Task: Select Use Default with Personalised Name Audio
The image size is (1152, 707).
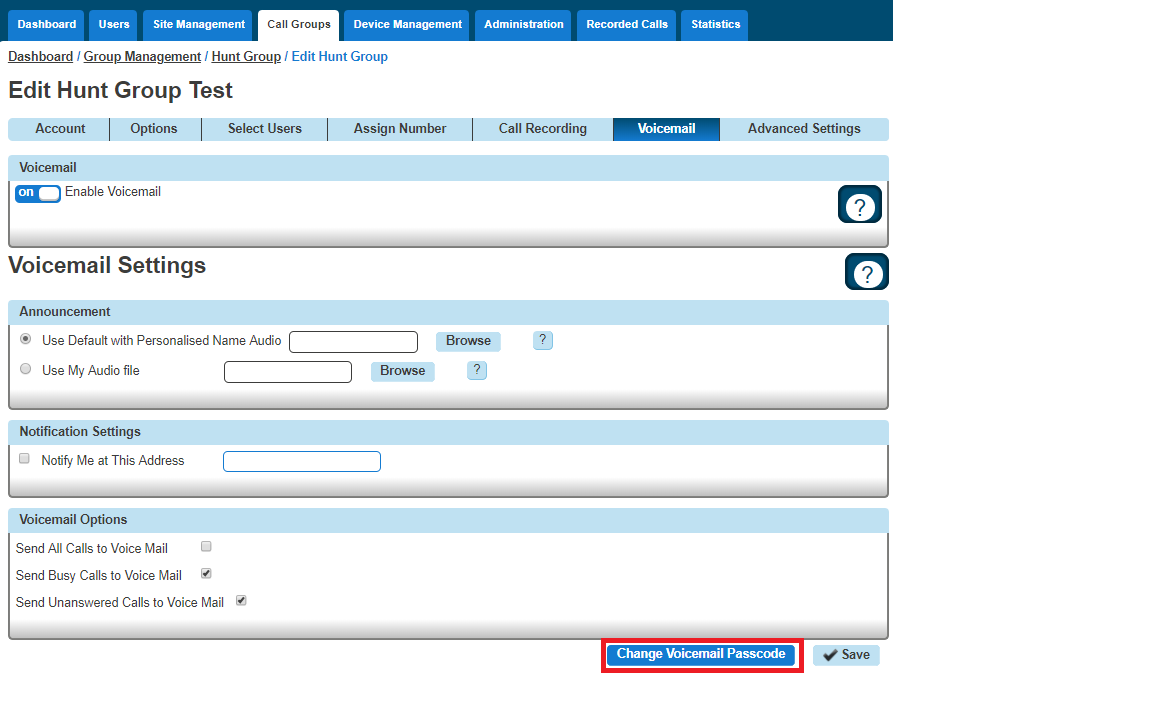Action: click(x=26, y=339)
